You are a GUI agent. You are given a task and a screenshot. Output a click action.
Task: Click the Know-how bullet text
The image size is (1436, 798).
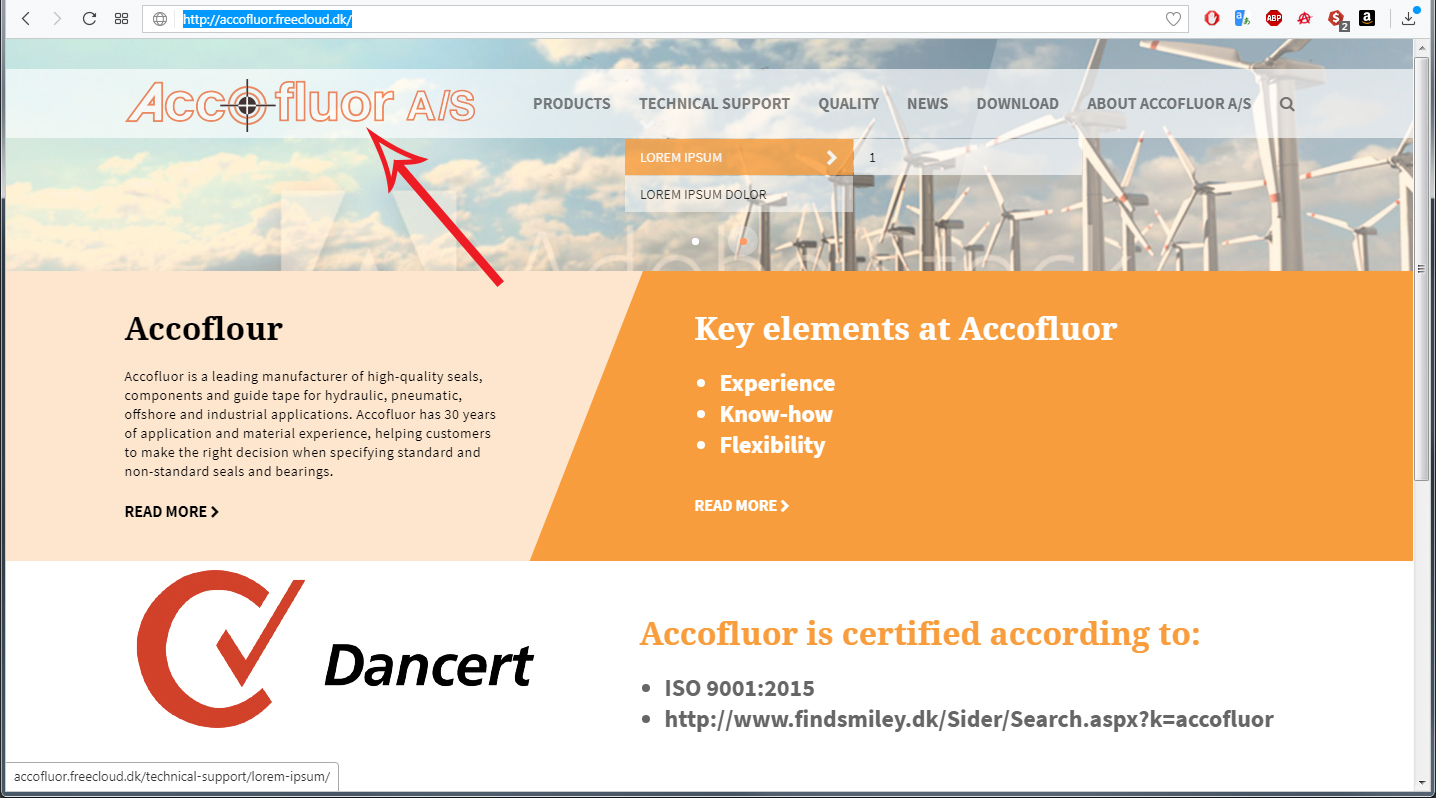[776, 414]
